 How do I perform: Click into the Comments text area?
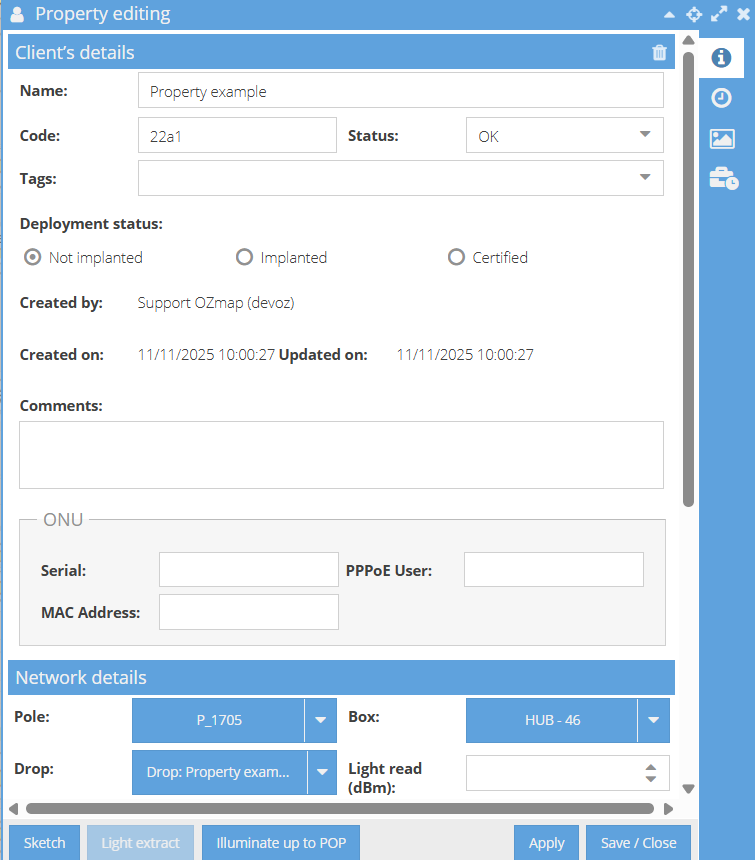[x=342, y=455]
